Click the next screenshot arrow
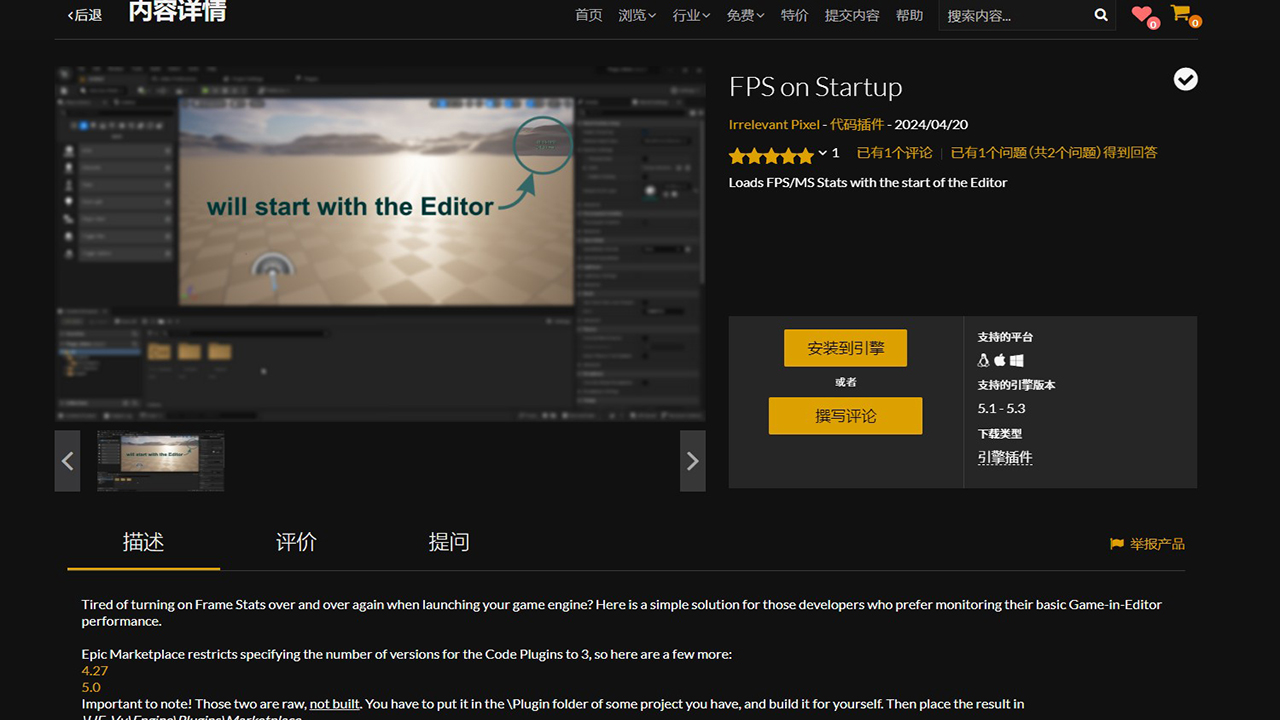 [x=692, y=461]
